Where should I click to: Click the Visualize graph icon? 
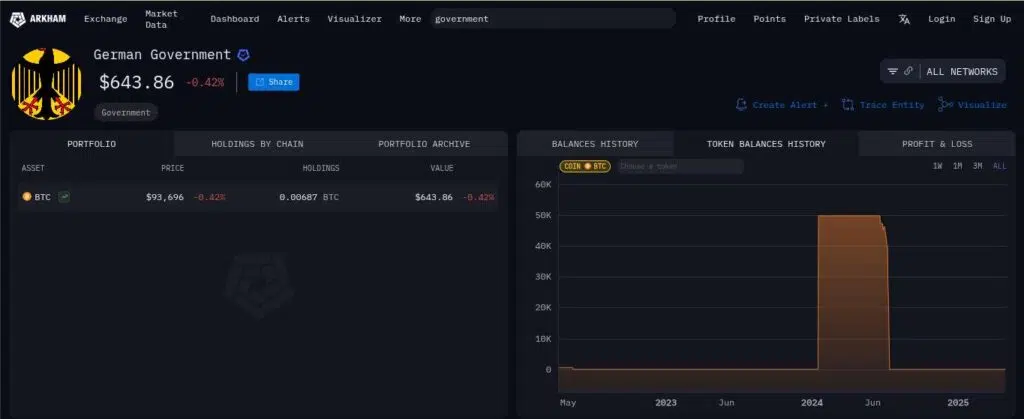[945, 104]
